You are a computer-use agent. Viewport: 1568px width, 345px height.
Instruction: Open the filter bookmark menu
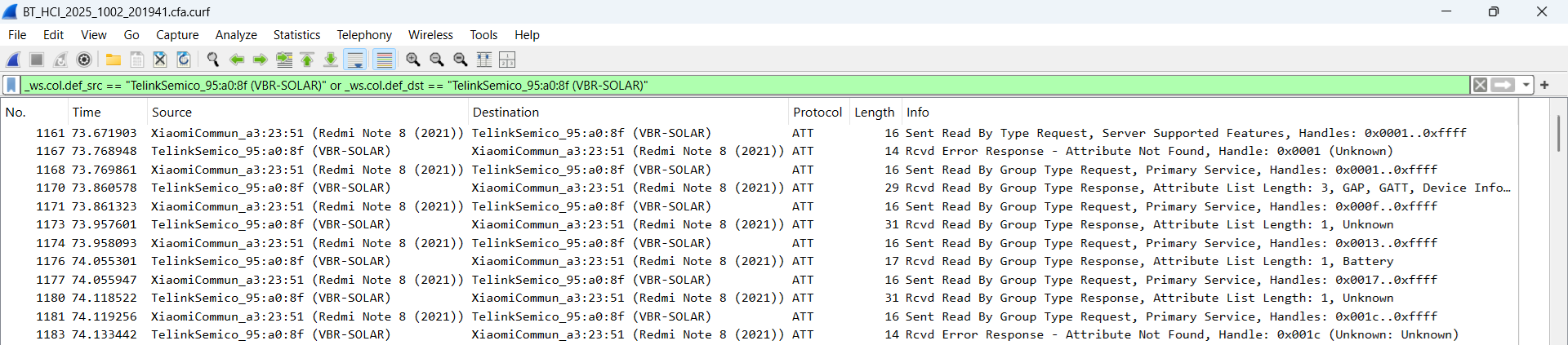pos(11,85)
